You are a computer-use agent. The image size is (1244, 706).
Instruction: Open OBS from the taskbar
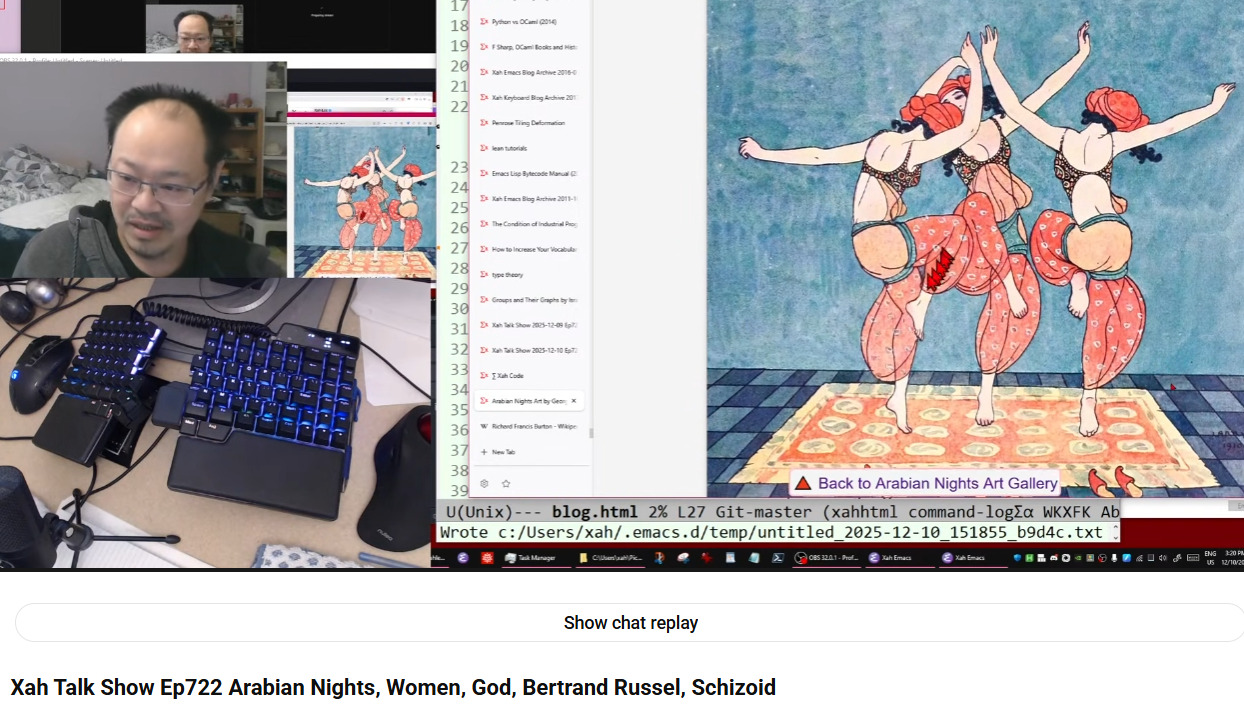pyautogui.click(x=827, y=558)
